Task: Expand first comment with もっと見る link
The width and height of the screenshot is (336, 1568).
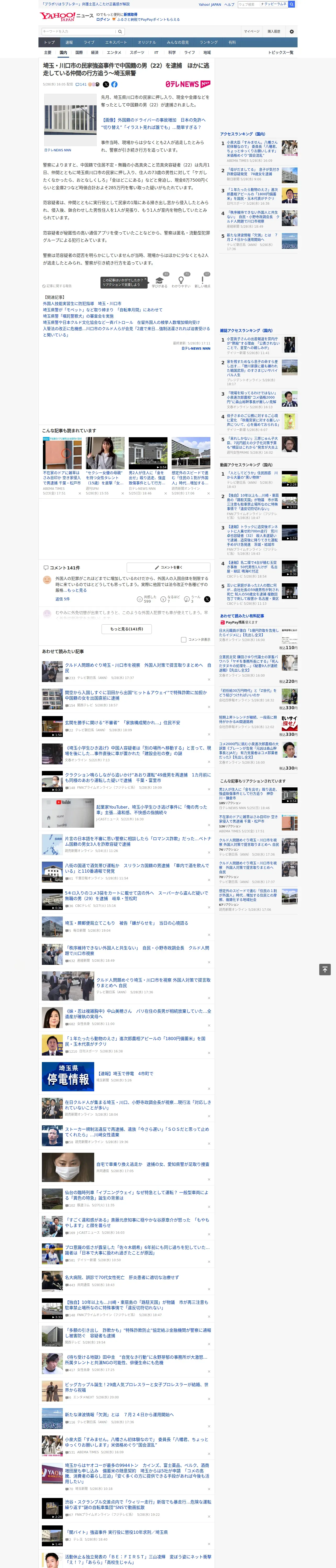Action: point(77,590)
